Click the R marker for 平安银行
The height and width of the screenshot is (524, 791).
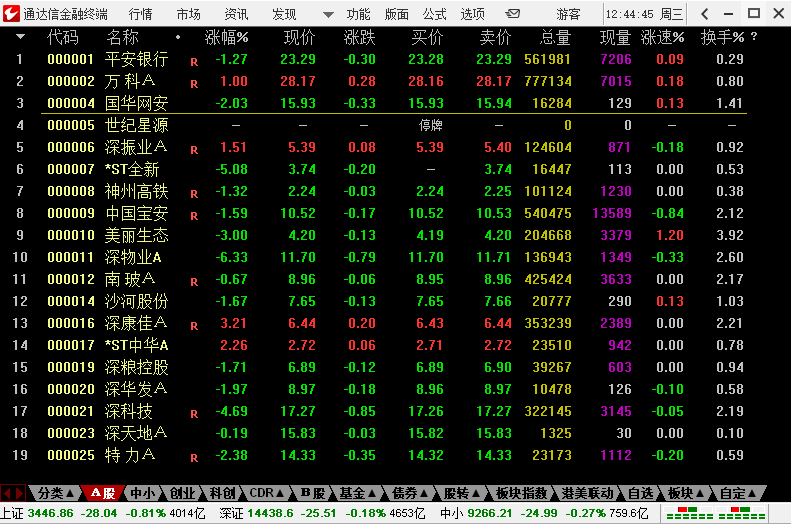(194, 62)
